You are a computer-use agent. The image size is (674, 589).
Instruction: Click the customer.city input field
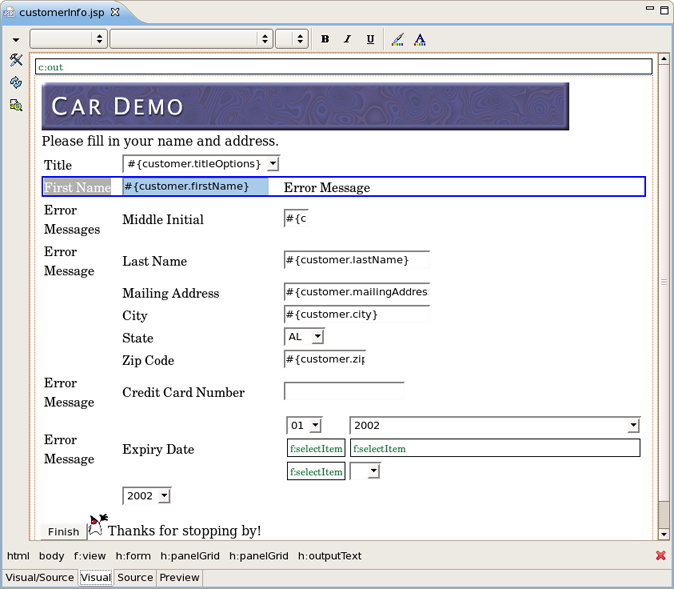357,314
